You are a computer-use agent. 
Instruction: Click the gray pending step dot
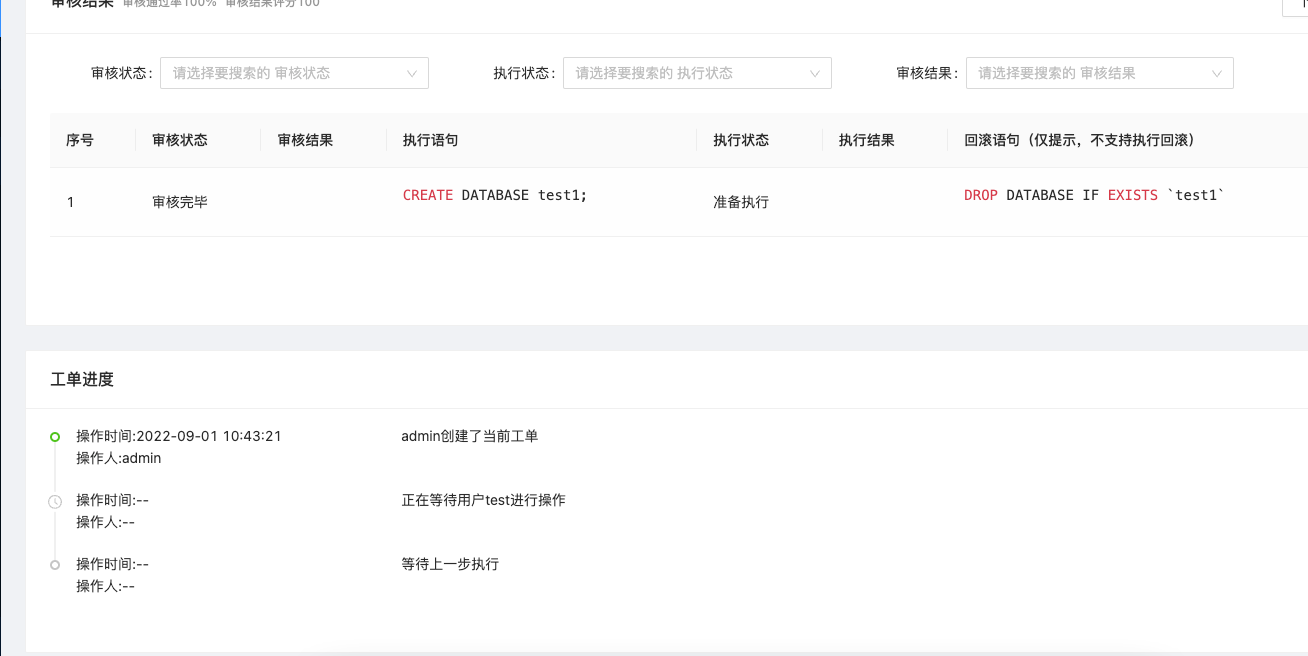(55, 565)
